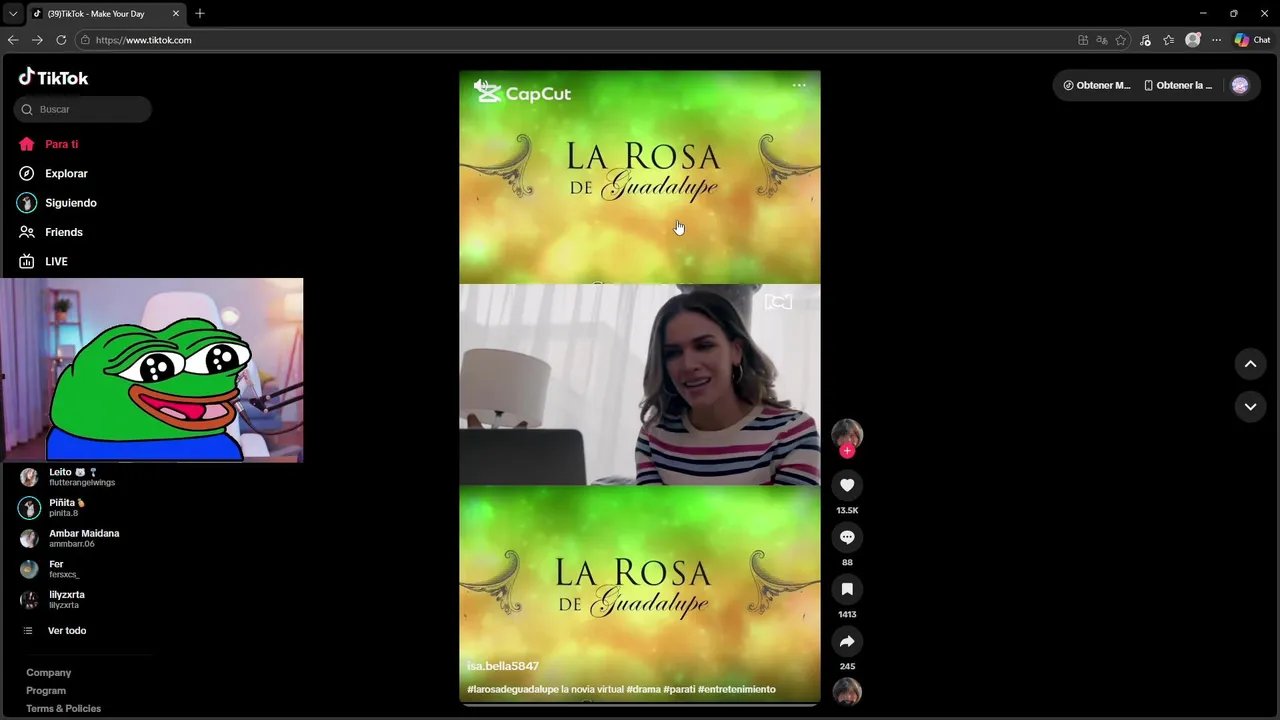This screenshot has height=720, width=1280.
Task: Open a new browser tab
Action: [200, 13]
